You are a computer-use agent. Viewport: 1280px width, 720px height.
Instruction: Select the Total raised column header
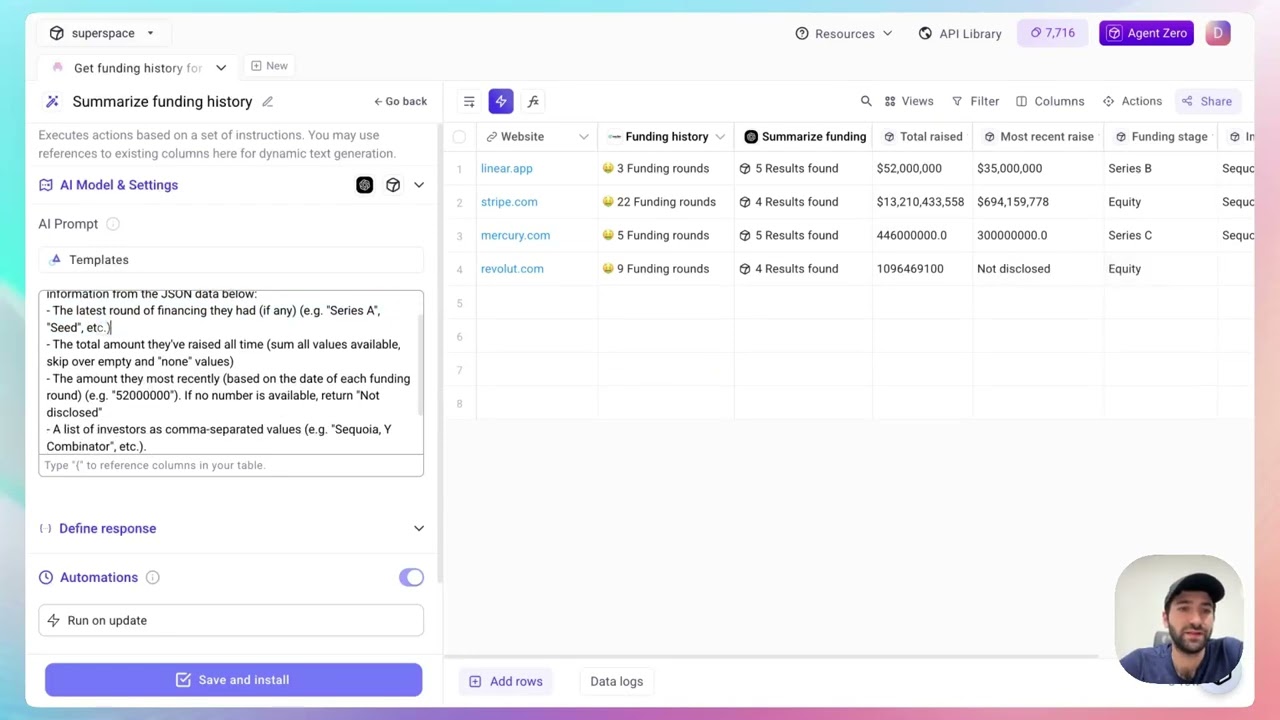tap(923, 137)
